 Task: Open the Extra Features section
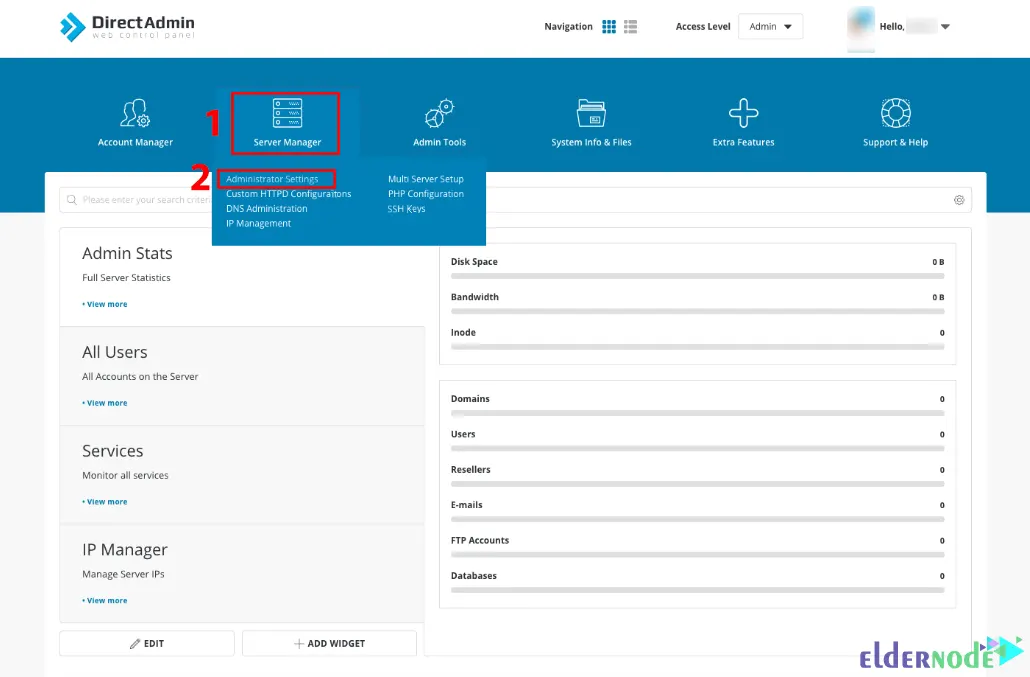(x=743, y=120)
